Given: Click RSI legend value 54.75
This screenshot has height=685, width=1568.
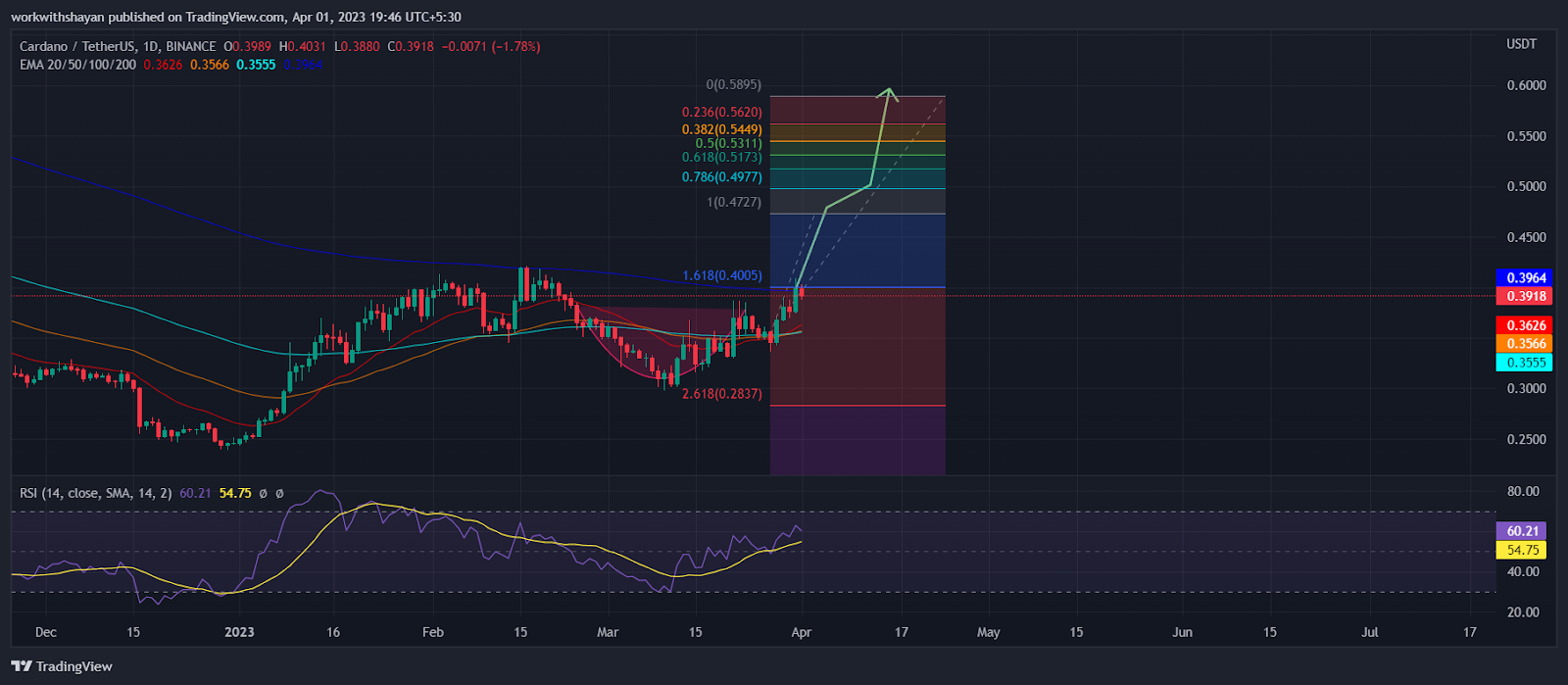Looking at the screenshot, I should pyautogui.click(x=235, y=493).
